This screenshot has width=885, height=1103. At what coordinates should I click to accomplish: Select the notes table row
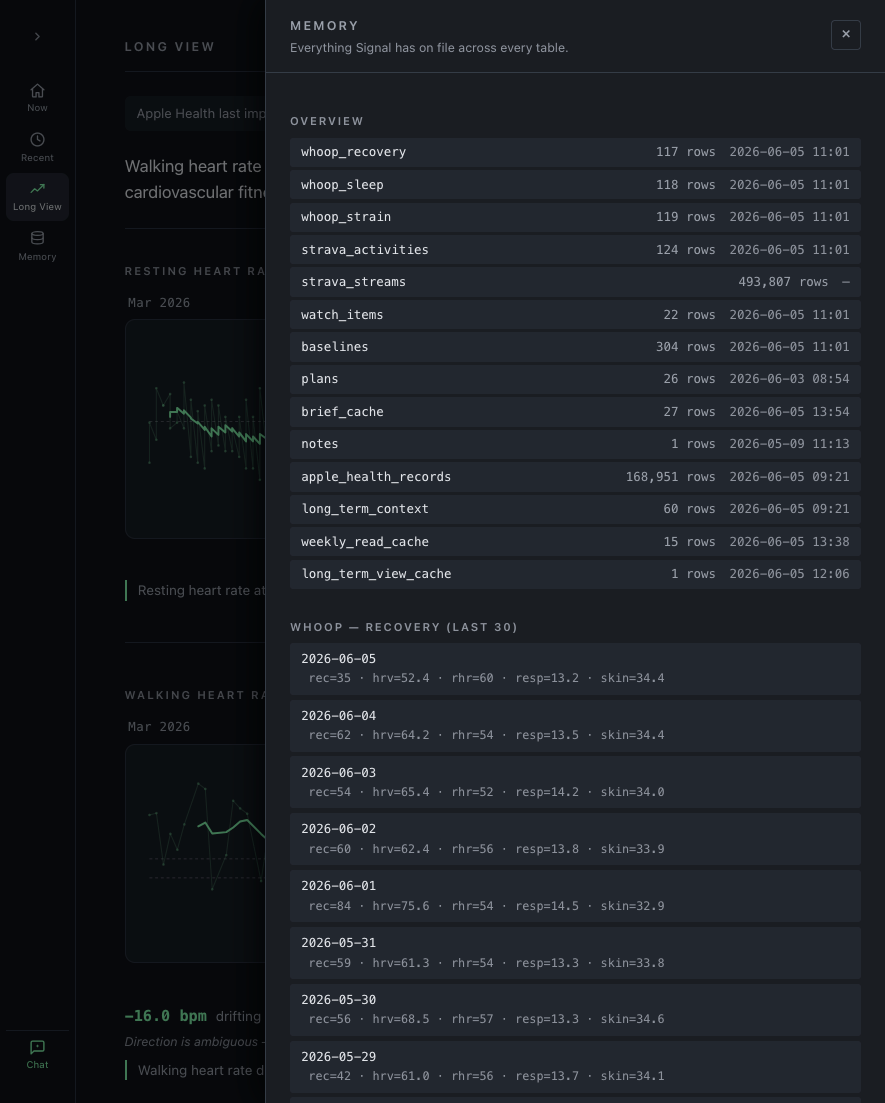[575, 444]
